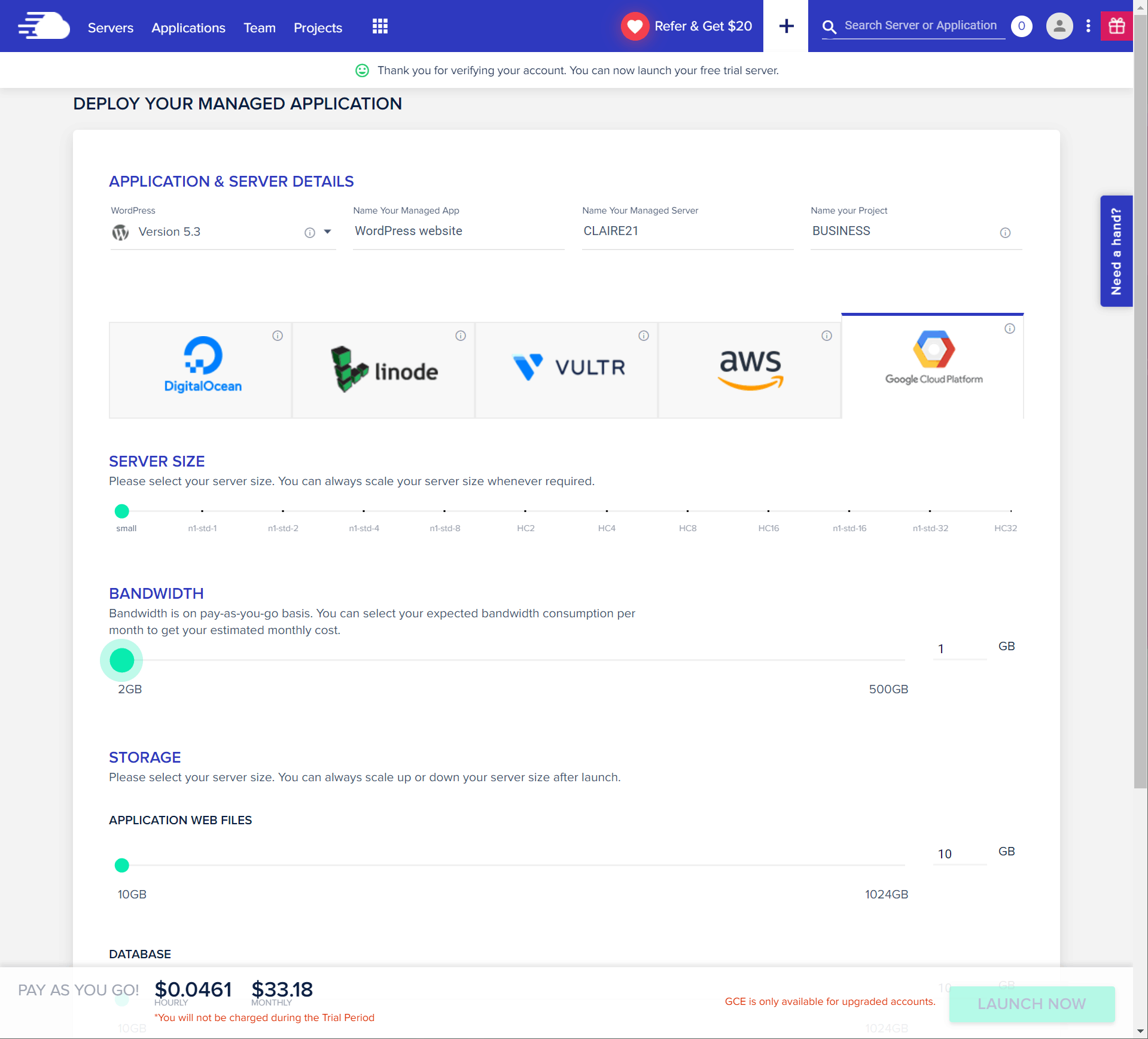Click the $0.0461 hourly price
The image size is (1148, 1039).
click(193, 989)
